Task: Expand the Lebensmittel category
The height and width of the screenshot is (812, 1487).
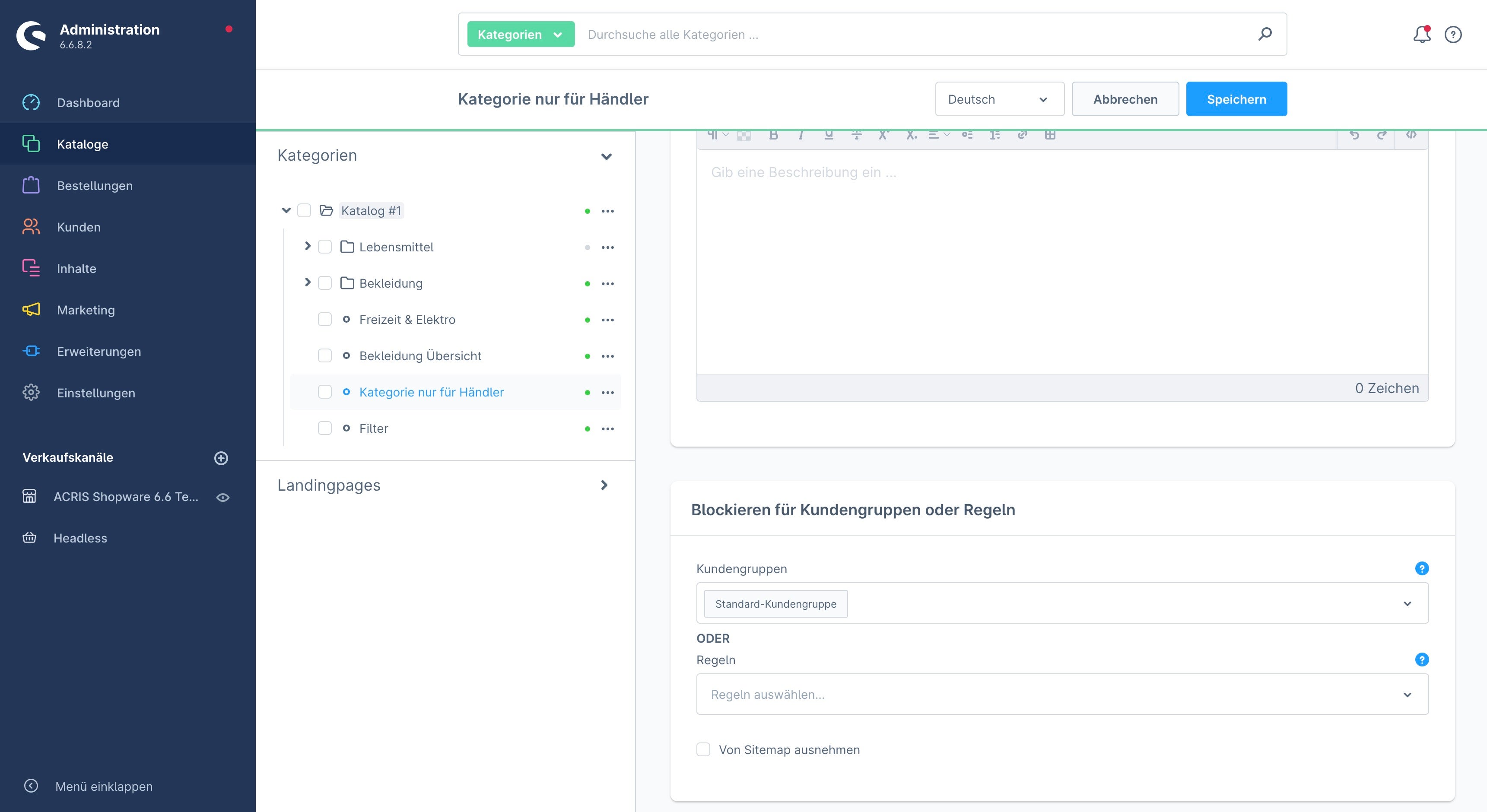Action: (x=308, y=247)
